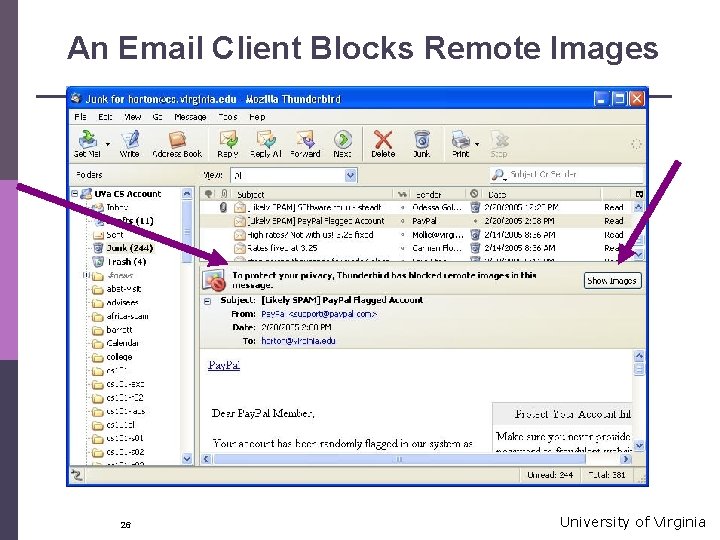Click the message pane scroll left arrow
The image size is (720, 540).
[206, 459]
